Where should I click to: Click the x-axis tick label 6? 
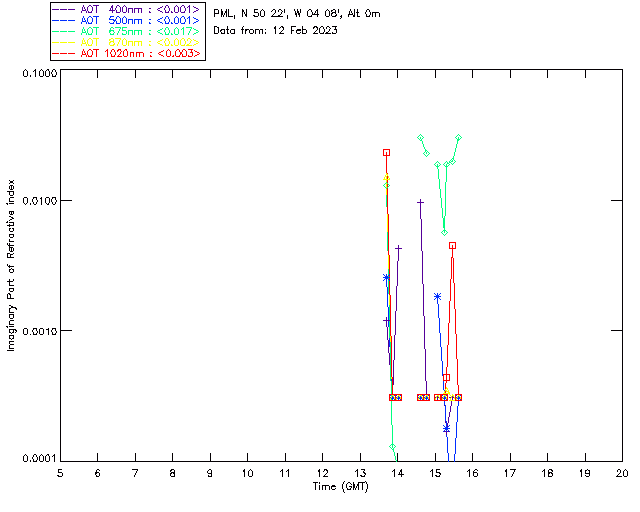98,473
